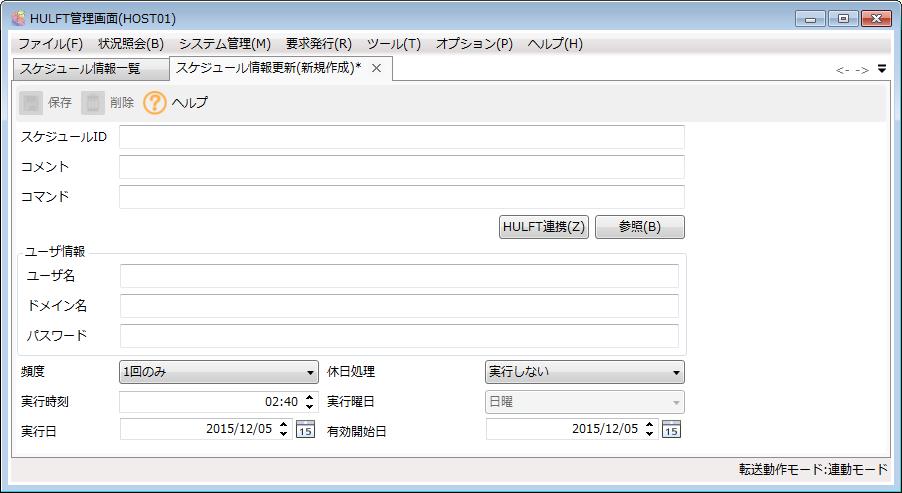Increase 実行時刻 with the up spinner

tap(309, 397)
